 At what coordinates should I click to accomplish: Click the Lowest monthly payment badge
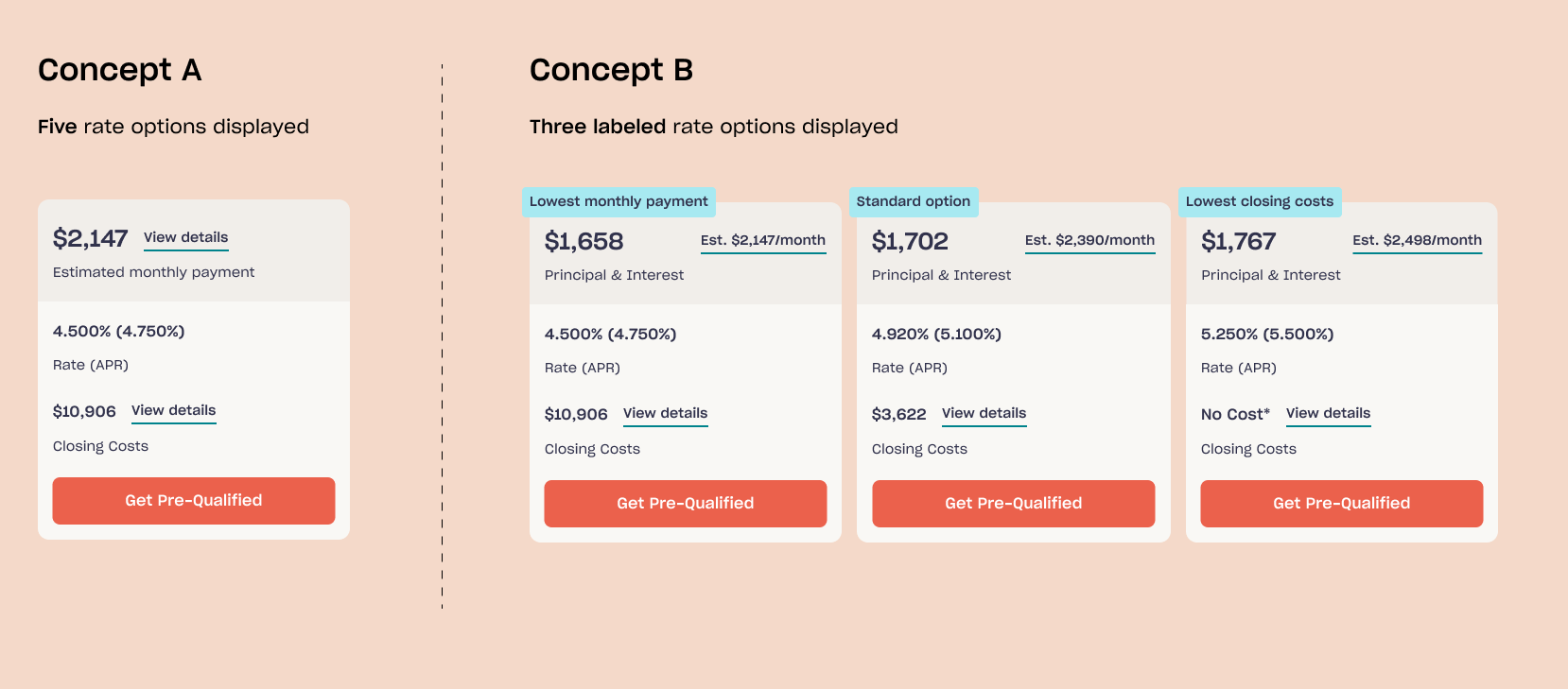[x=618, y=201]
